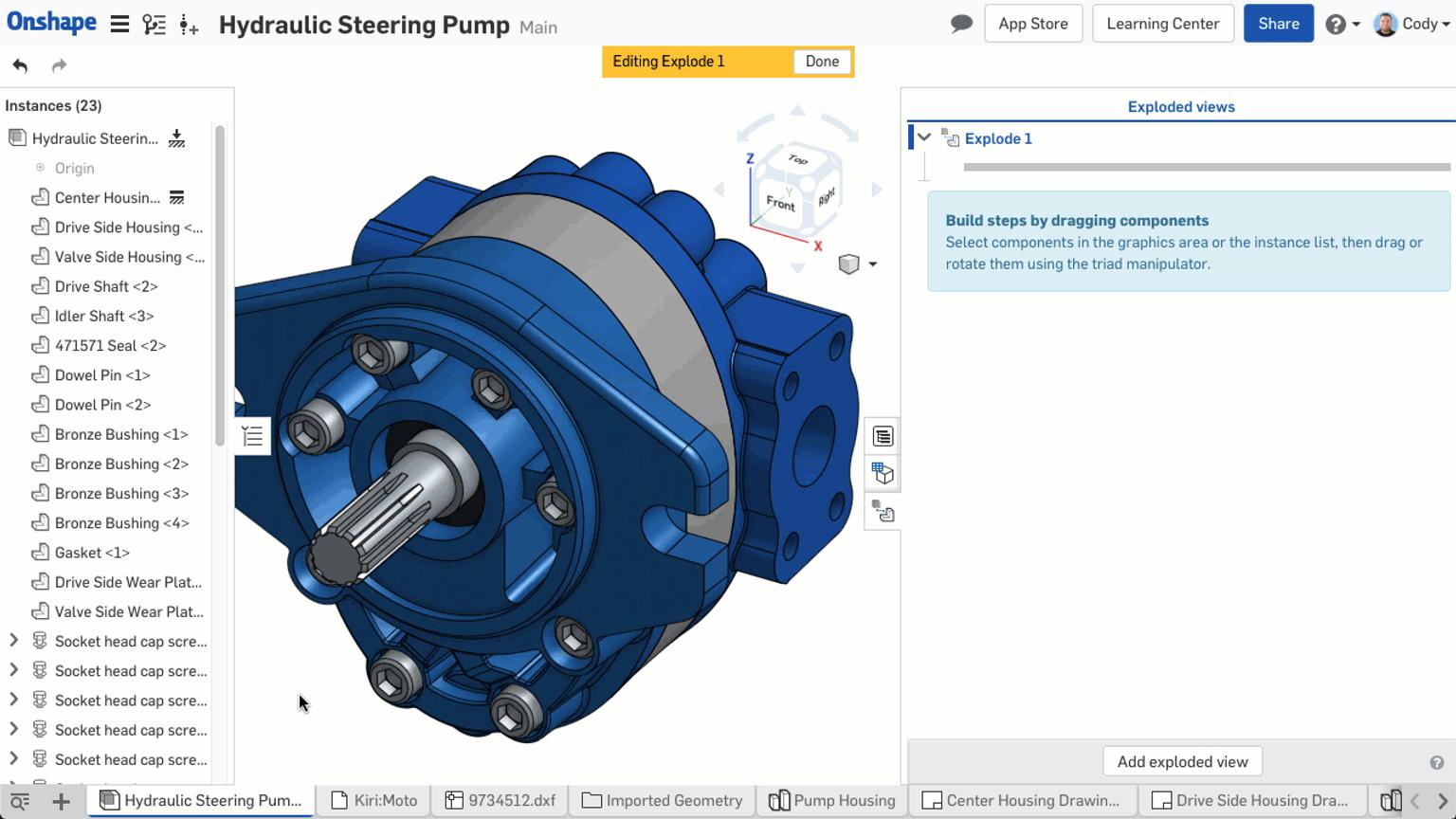Click the Done button to finish editing Explode 1
Screen dimensions: 1456x819
click(821, 61)
